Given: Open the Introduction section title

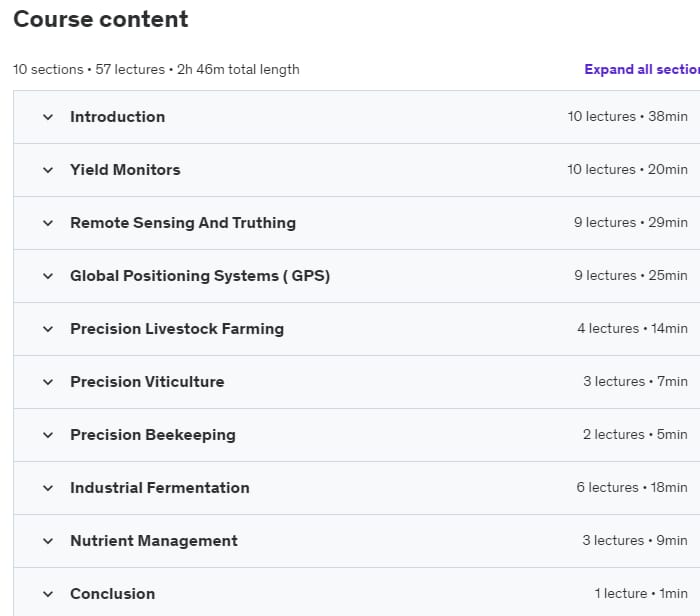Looking at the screenshot, I should [117, 117].
